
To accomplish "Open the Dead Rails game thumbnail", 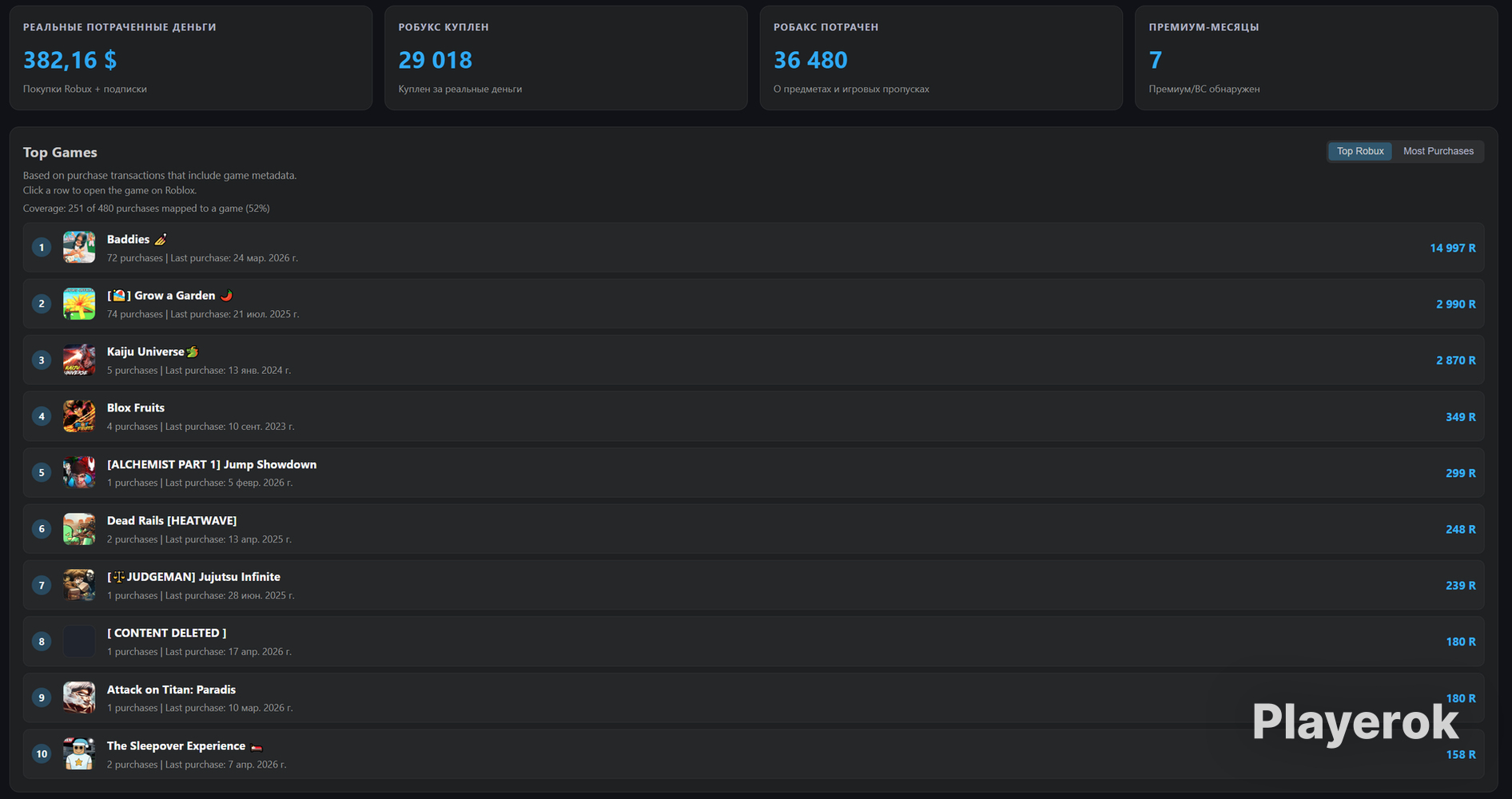I will pyautogui.click(x=79, y=529).
